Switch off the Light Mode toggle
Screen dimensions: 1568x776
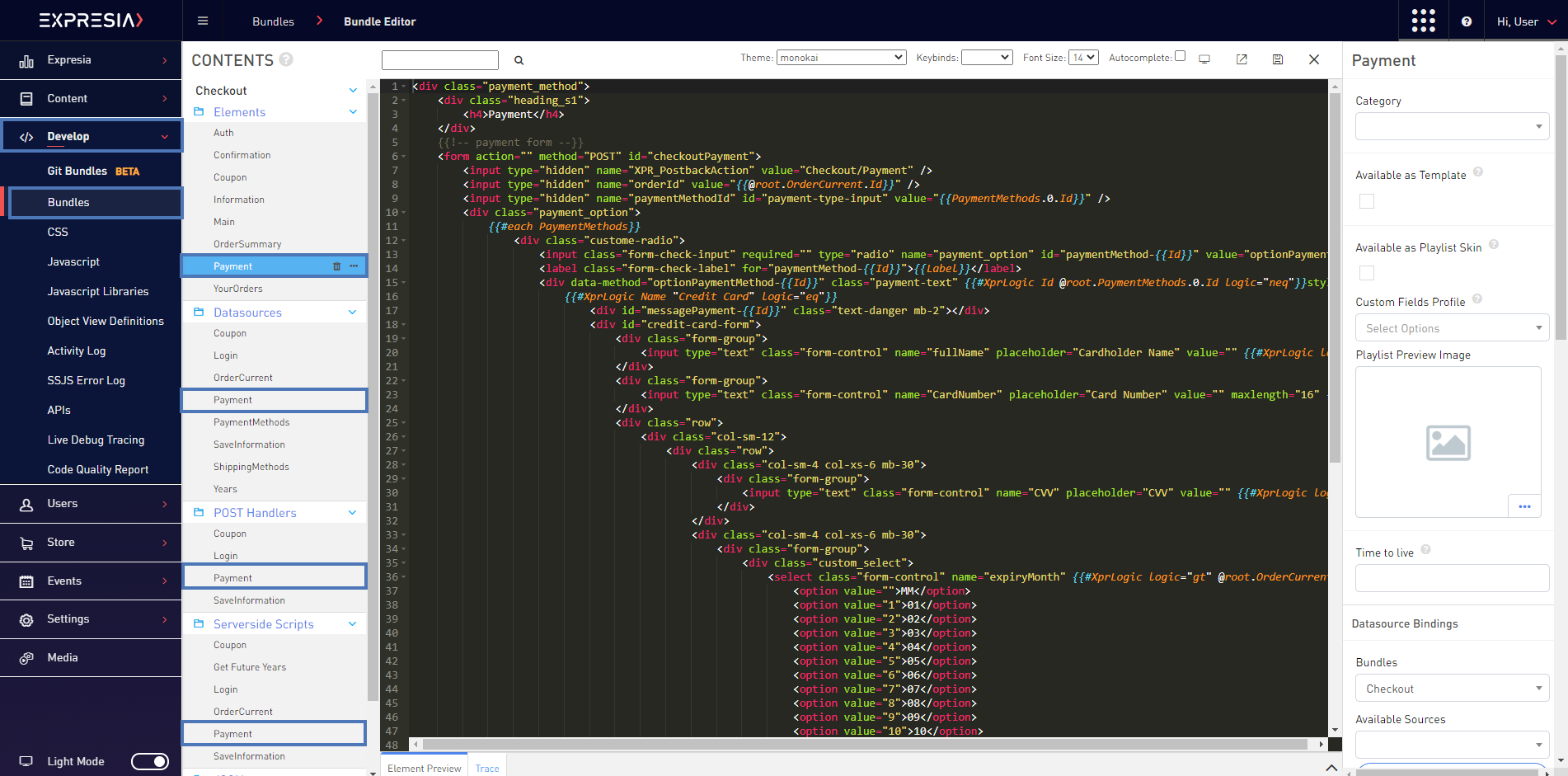pos(150,761)
